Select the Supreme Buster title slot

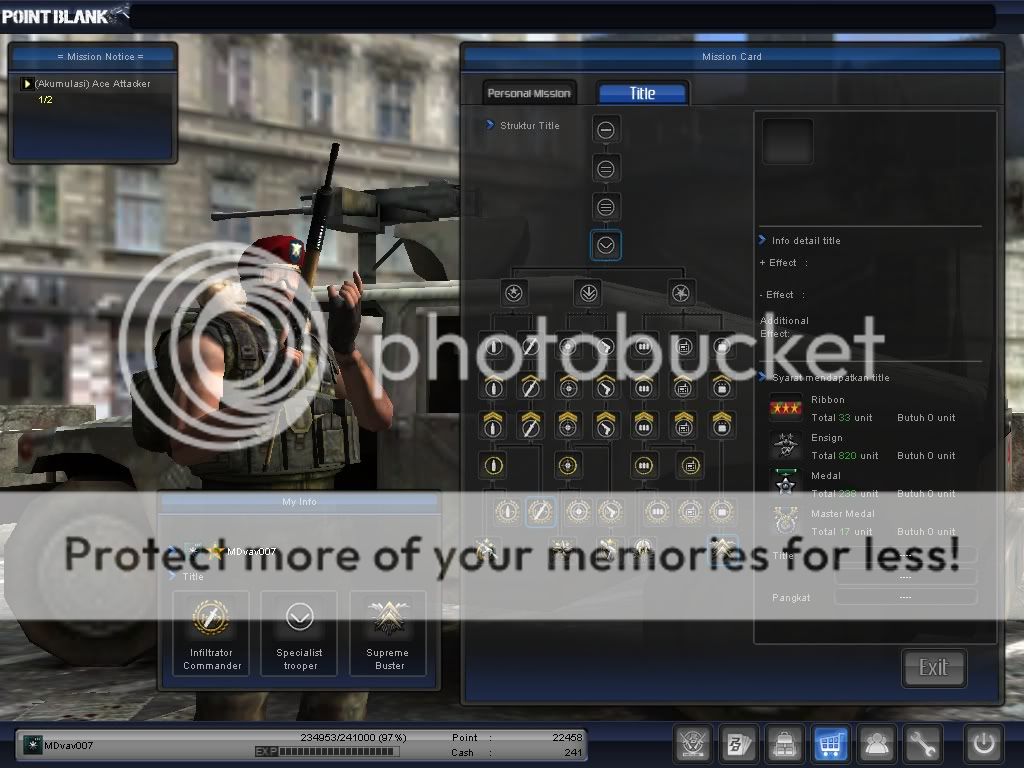point(388,633)
